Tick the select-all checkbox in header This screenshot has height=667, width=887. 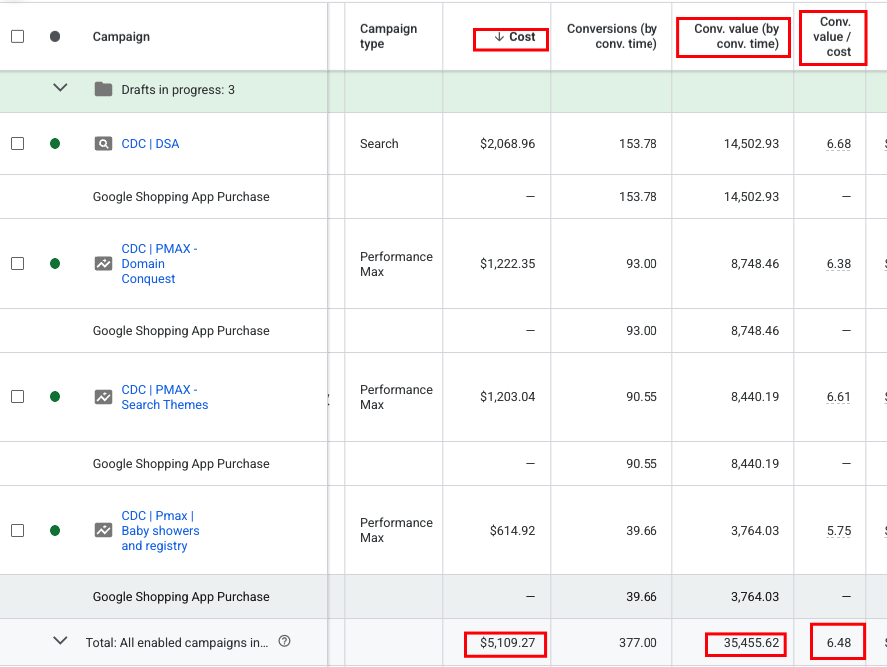[x=18, y=37]
